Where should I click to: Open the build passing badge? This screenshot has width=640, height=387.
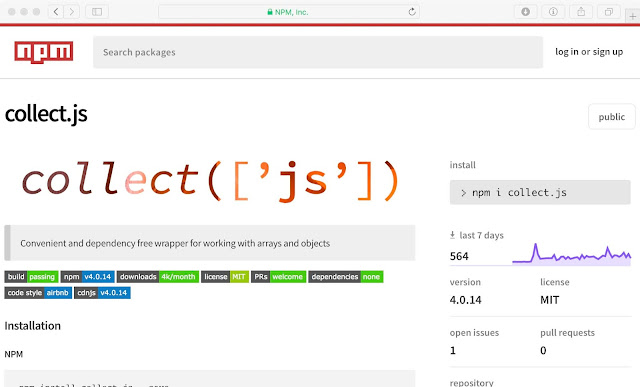31,277
